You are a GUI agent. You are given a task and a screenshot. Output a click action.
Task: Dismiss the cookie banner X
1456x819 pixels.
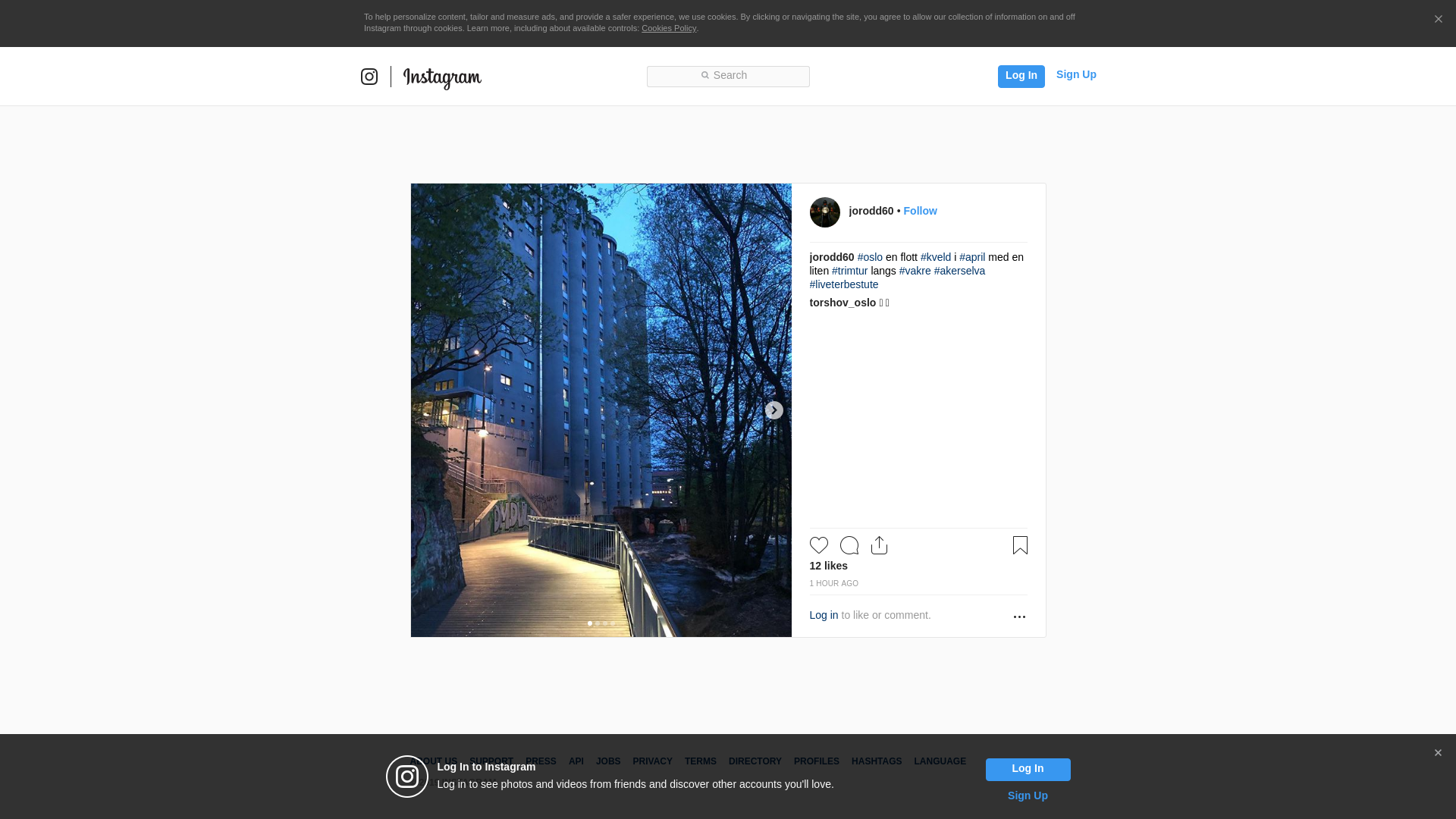pos(1438,20)
